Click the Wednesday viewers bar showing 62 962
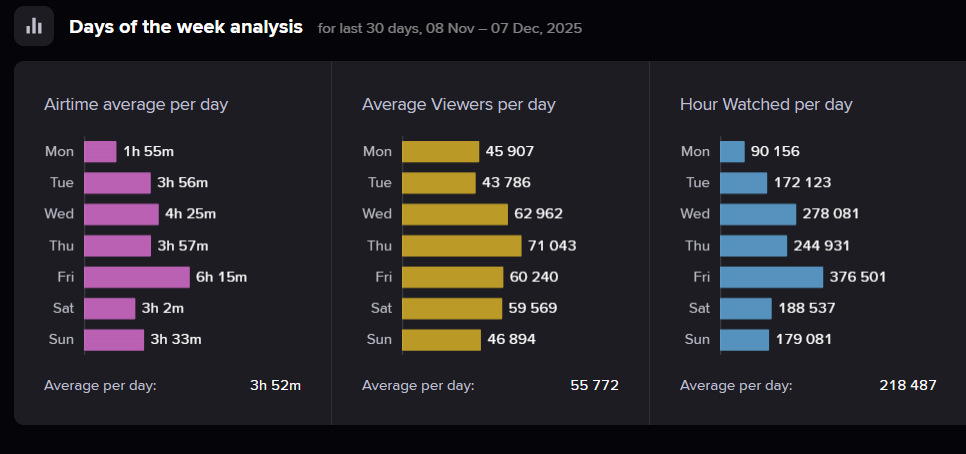This screenshot has height=454, width=966. pos(455,214)
